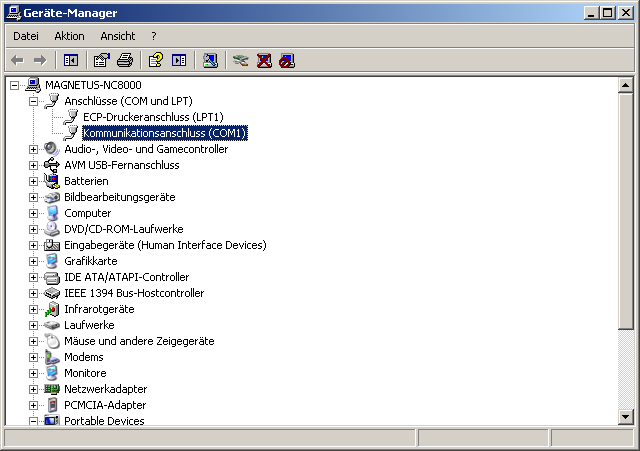The height and width of the screenshot is (451, 640).
Task: Select Kommunikationsanschluss (COM1) entry
Action: (165, 133)
